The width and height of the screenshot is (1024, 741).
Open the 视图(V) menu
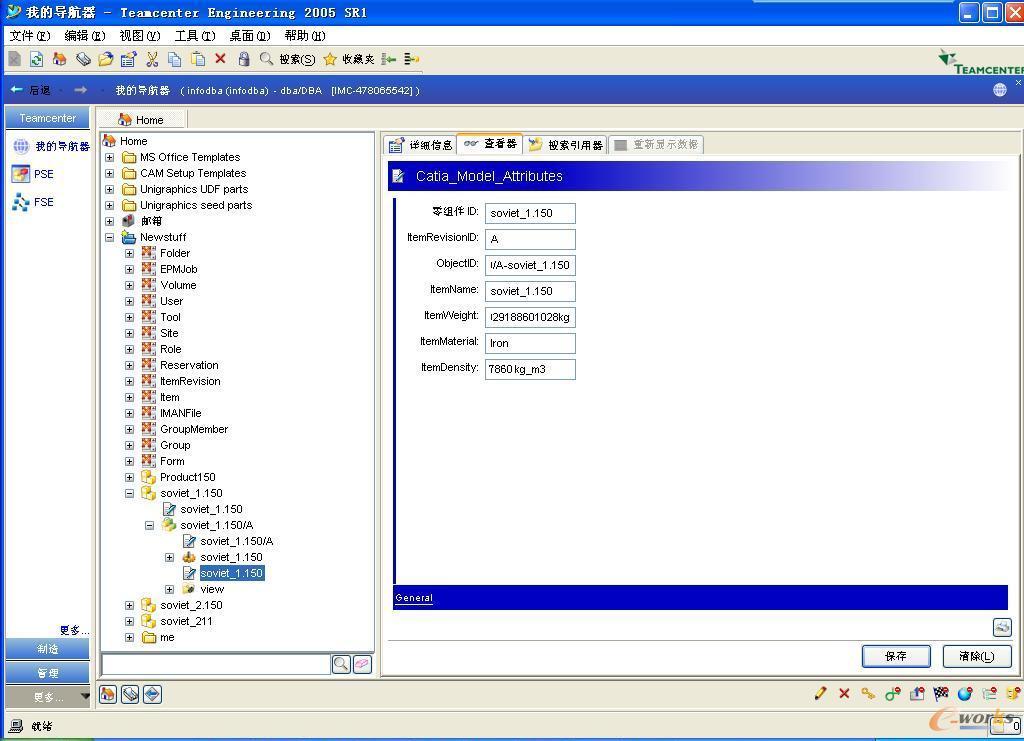[140, 36]
